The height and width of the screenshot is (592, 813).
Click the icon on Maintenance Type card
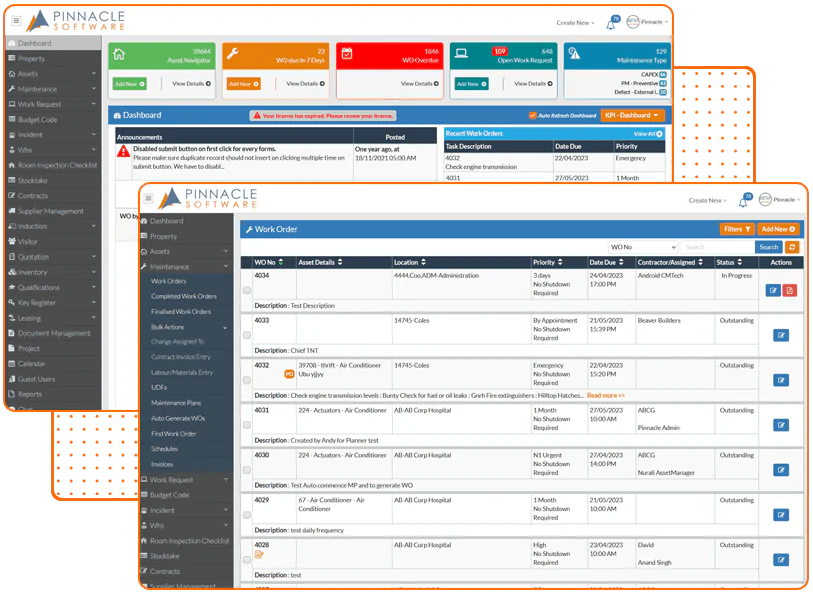coord(574,53)
